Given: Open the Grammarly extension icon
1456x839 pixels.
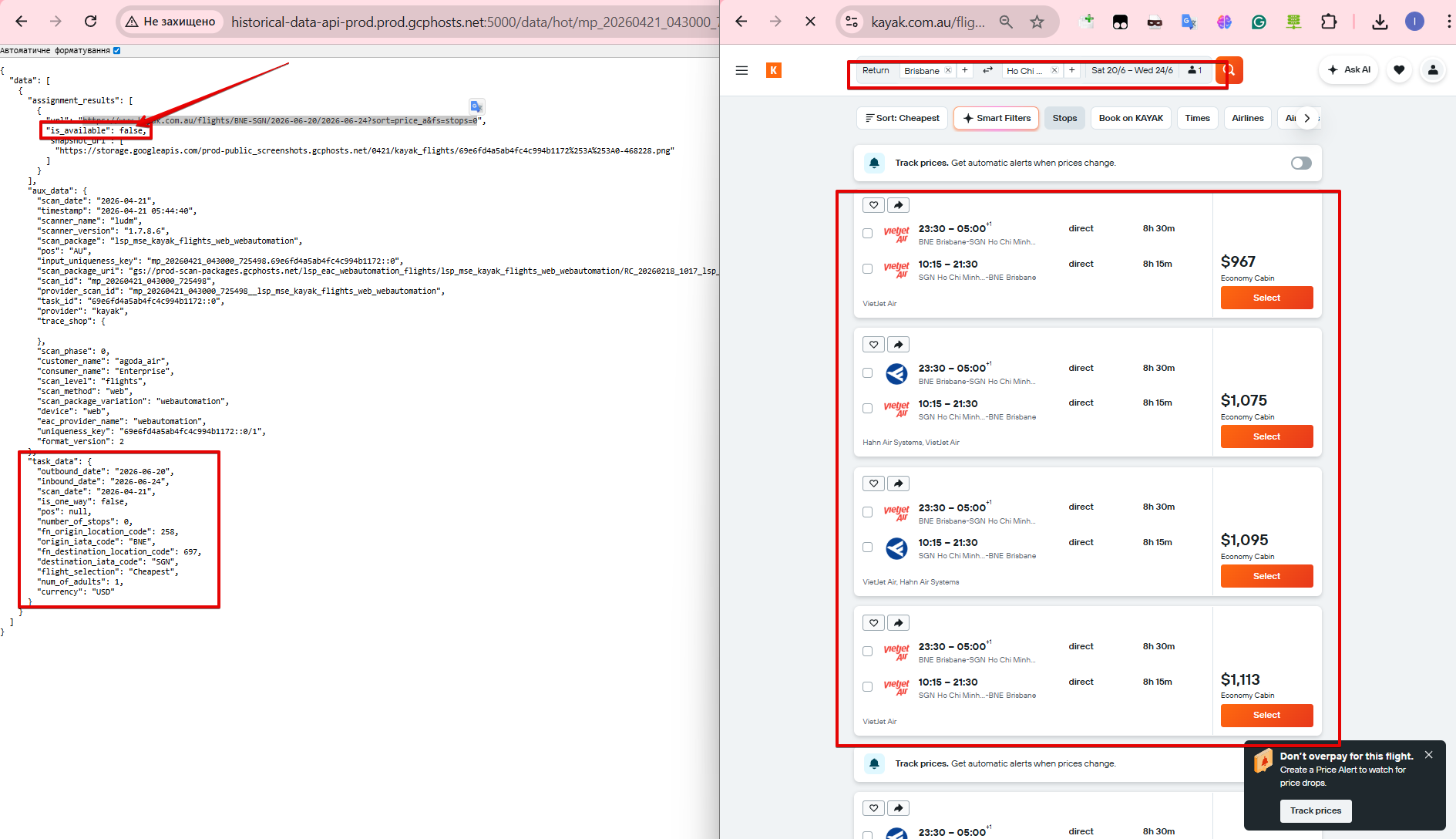Looking at the screenshot, I should tap(1259, 22).
